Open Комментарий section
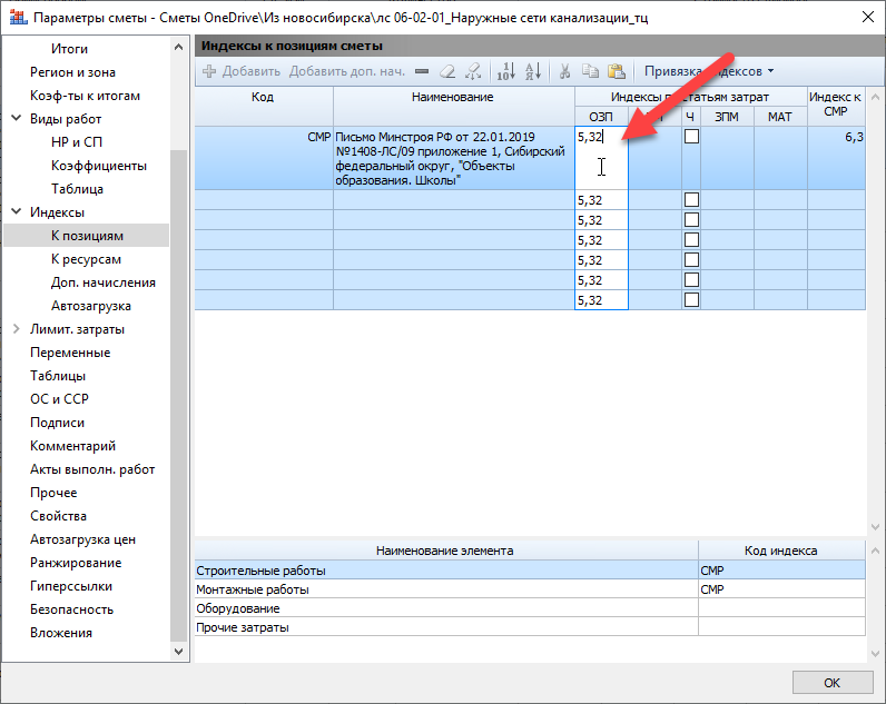This screenshot has width=886, height=704. pos(72,446)
